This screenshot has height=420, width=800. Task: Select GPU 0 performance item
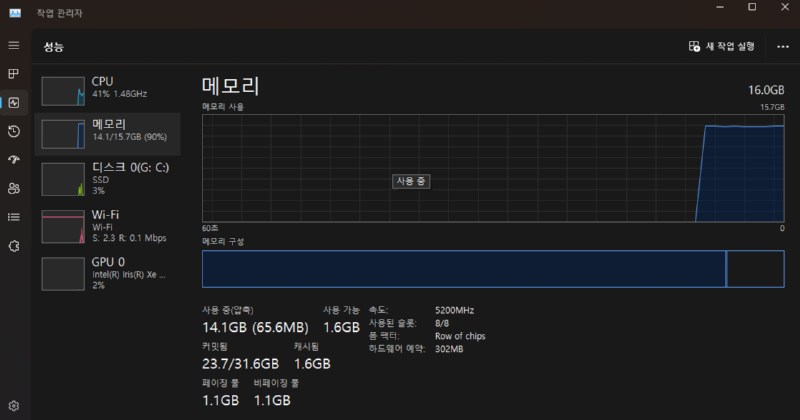tap(108, 272)
